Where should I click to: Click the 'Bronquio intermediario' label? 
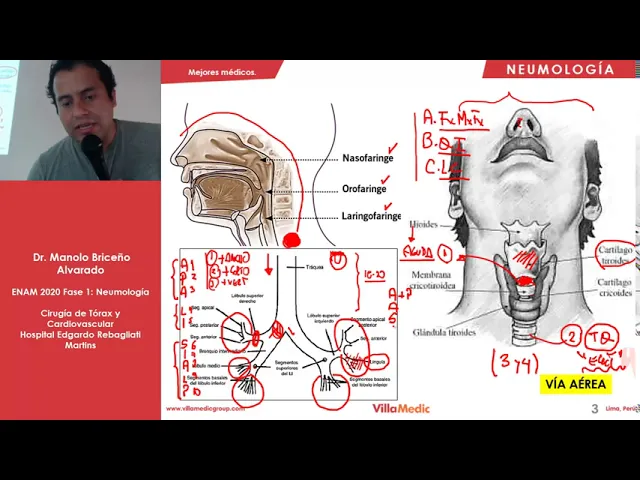(222, 351)
